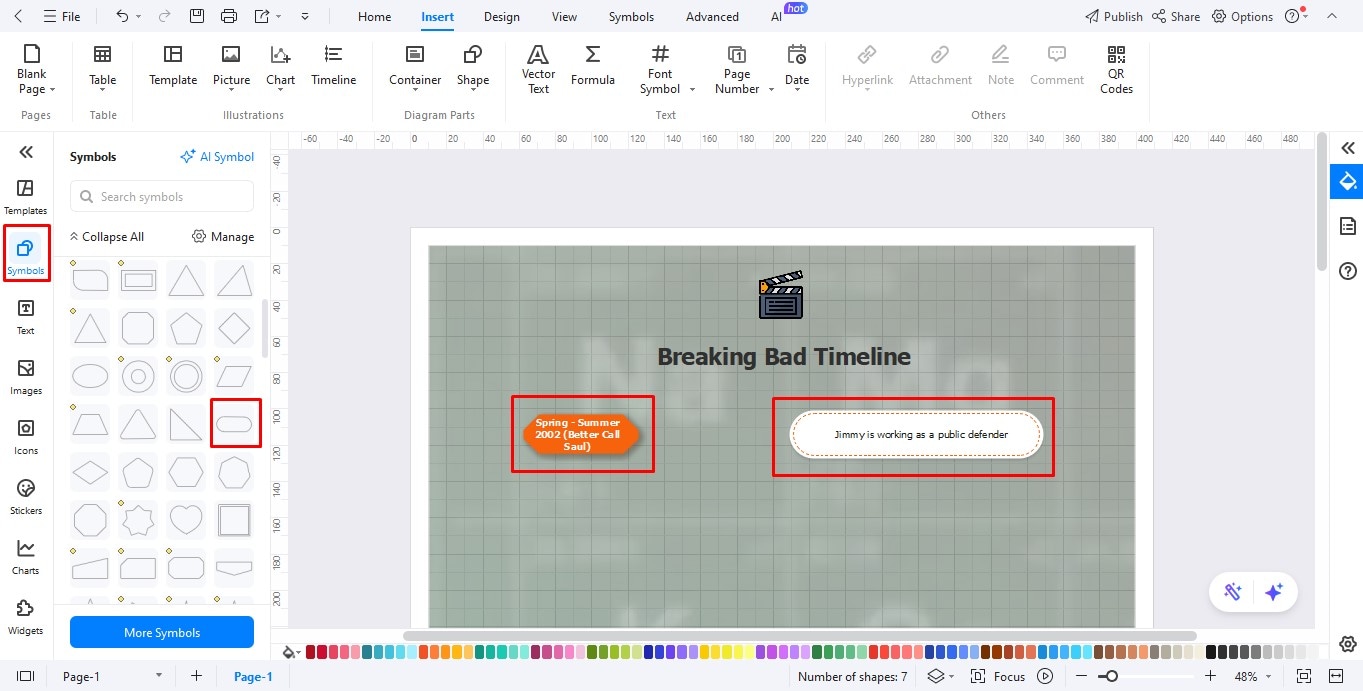Open the Icons sidebar panel

26,437
